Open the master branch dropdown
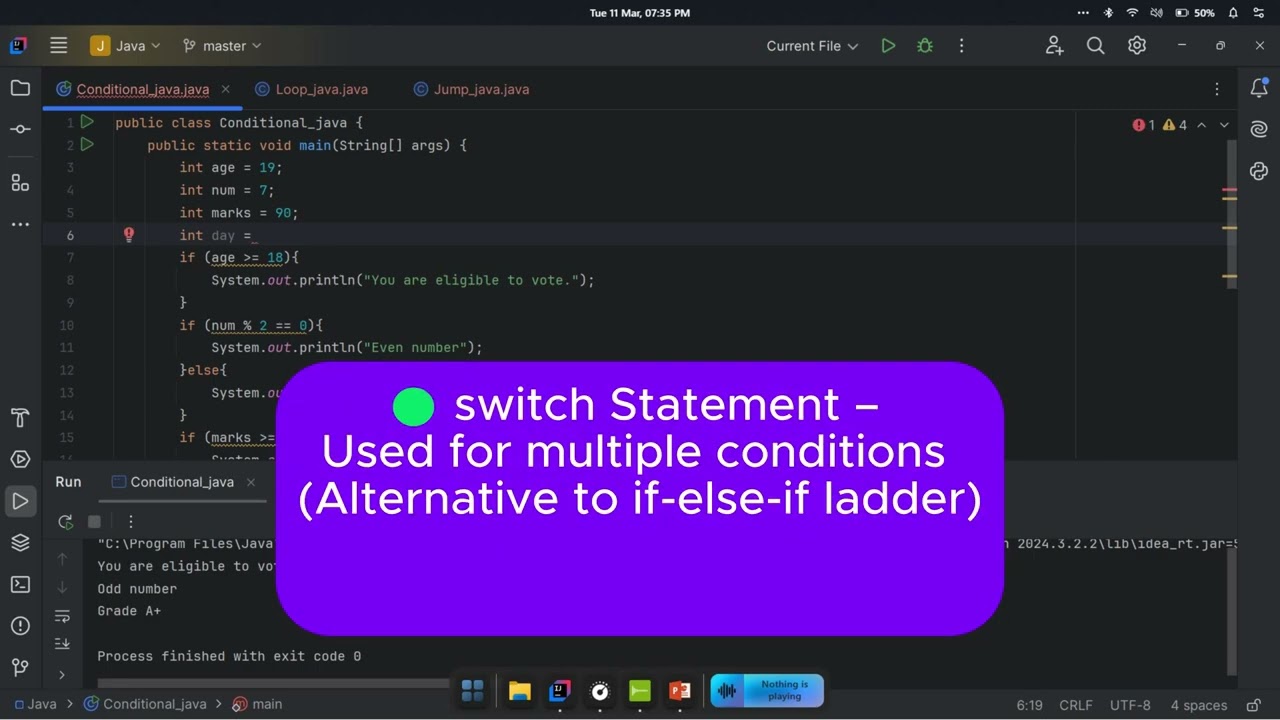The image size is (1280, 720). [x=222, y=45]
